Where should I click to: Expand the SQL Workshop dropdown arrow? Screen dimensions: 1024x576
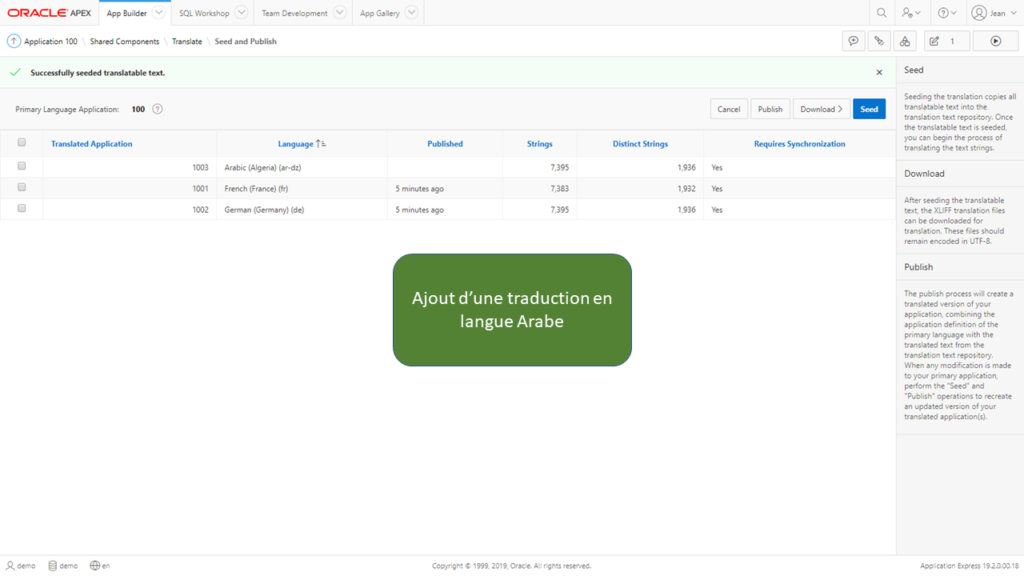point(241,12)
